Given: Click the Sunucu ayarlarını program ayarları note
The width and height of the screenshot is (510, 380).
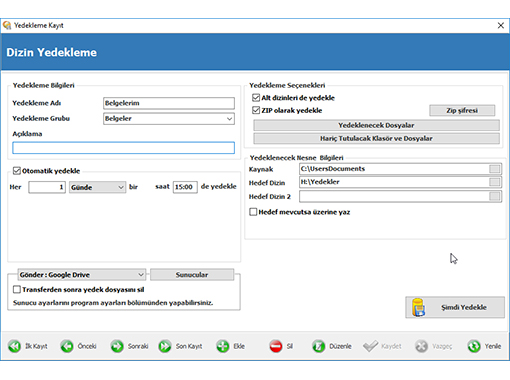Looking at the screenshot, I should coord(113,303).
